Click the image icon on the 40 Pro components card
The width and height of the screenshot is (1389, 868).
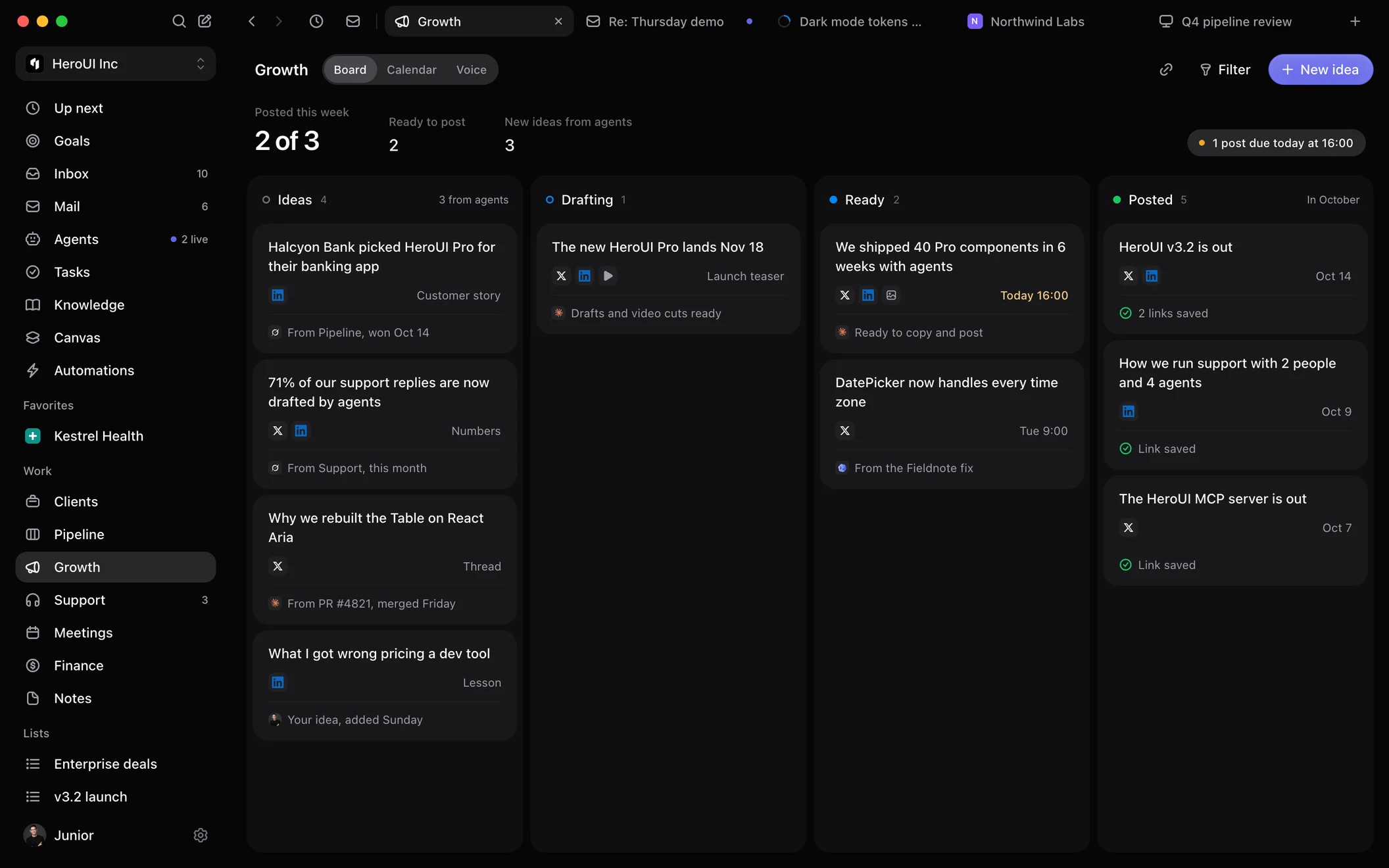[891, 295]
